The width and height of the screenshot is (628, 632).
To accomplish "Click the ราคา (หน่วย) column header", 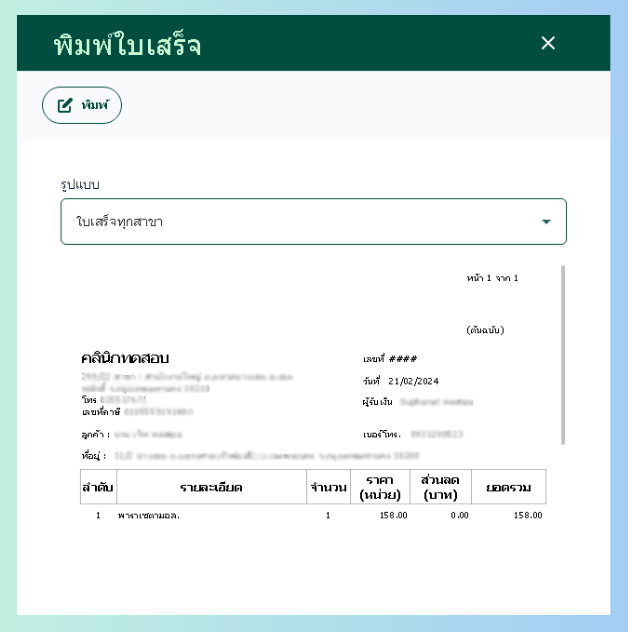I will click(380, 487).
